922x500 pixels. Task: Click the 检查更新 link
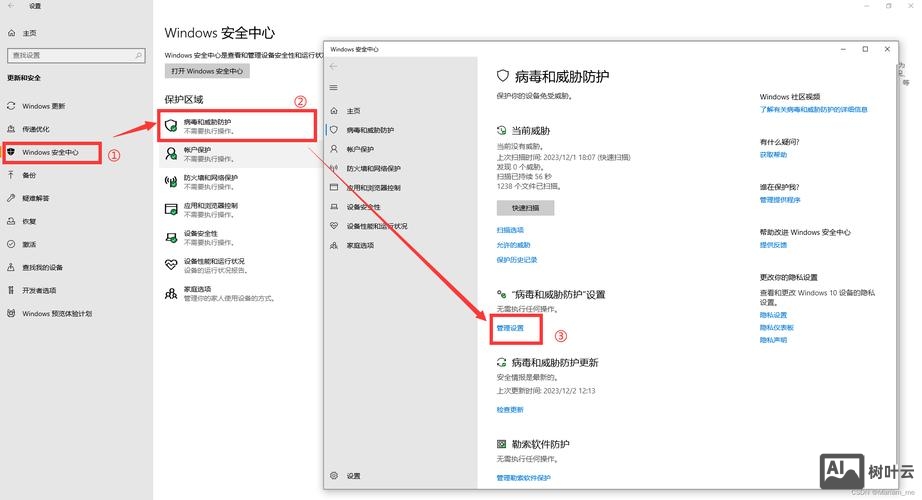pos(510,409)
